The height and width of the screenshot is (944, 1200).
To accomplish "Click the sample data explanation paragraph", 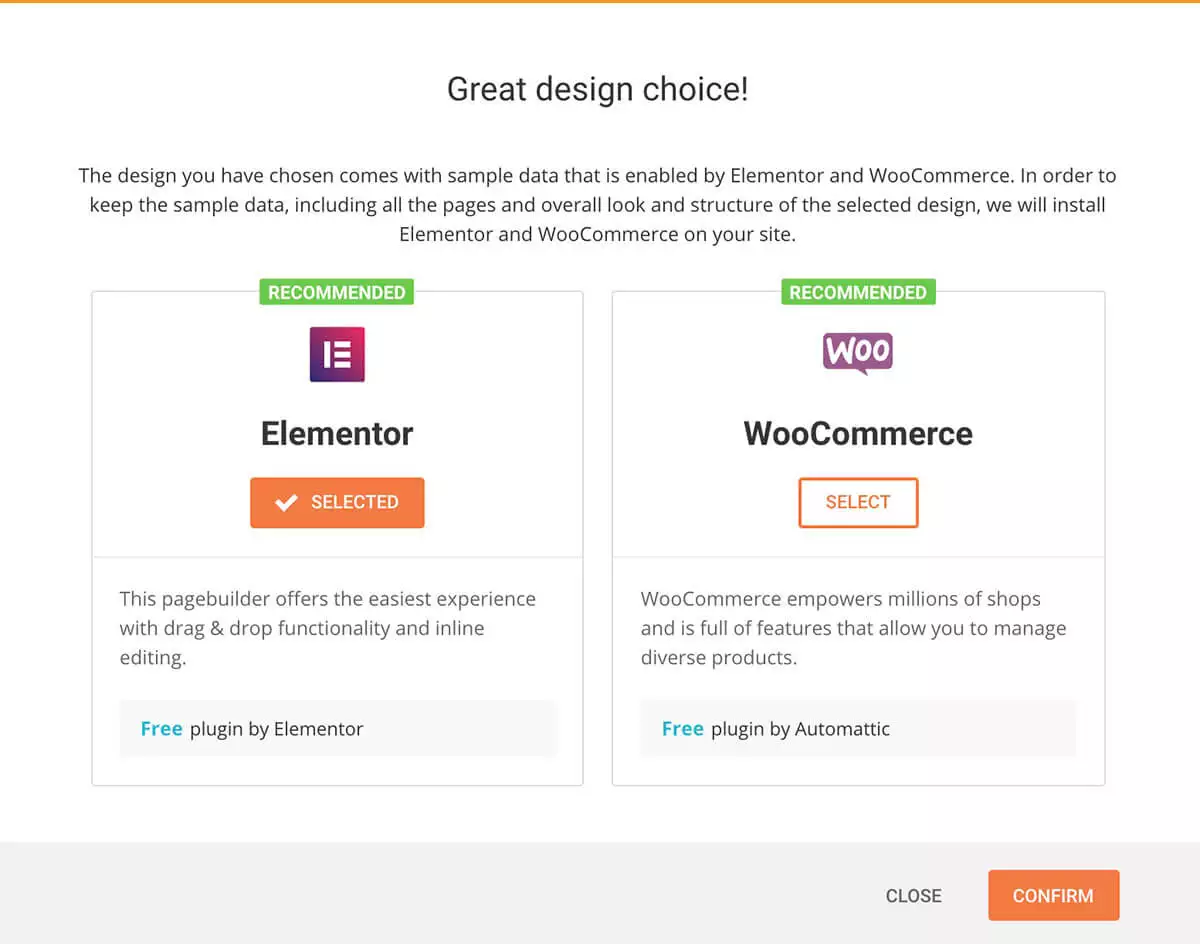I will click(598, 205).
